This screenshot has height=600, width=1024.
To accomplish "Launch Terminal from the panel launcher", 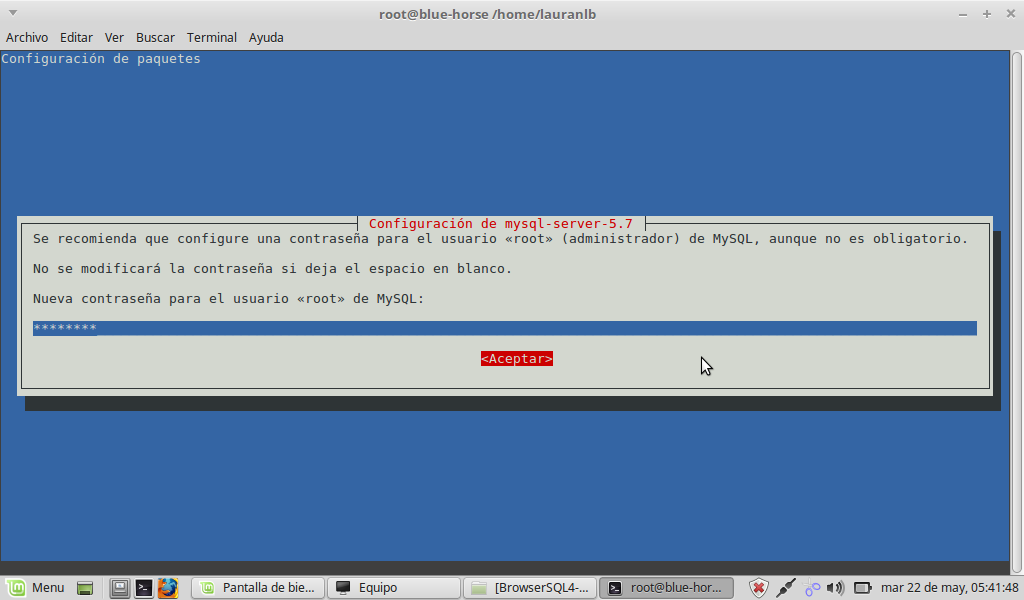I will tap(144, 588).
